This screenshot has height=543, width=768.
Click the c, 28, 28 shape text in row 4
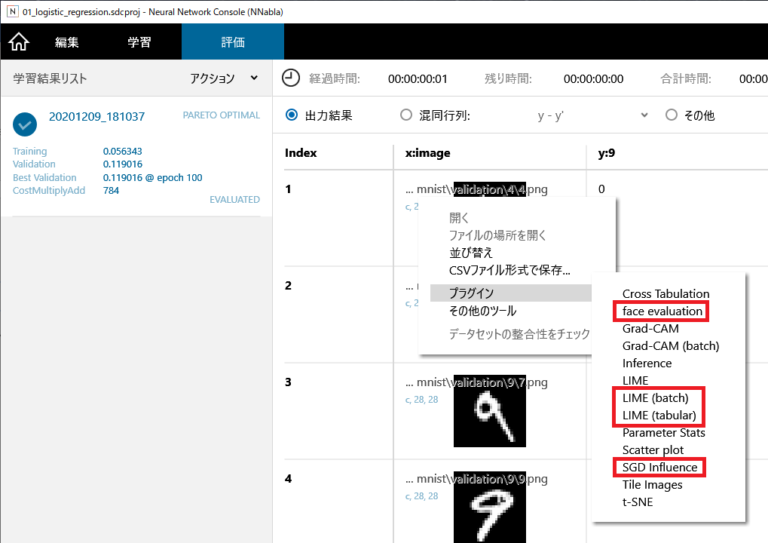tap(422, 496)
